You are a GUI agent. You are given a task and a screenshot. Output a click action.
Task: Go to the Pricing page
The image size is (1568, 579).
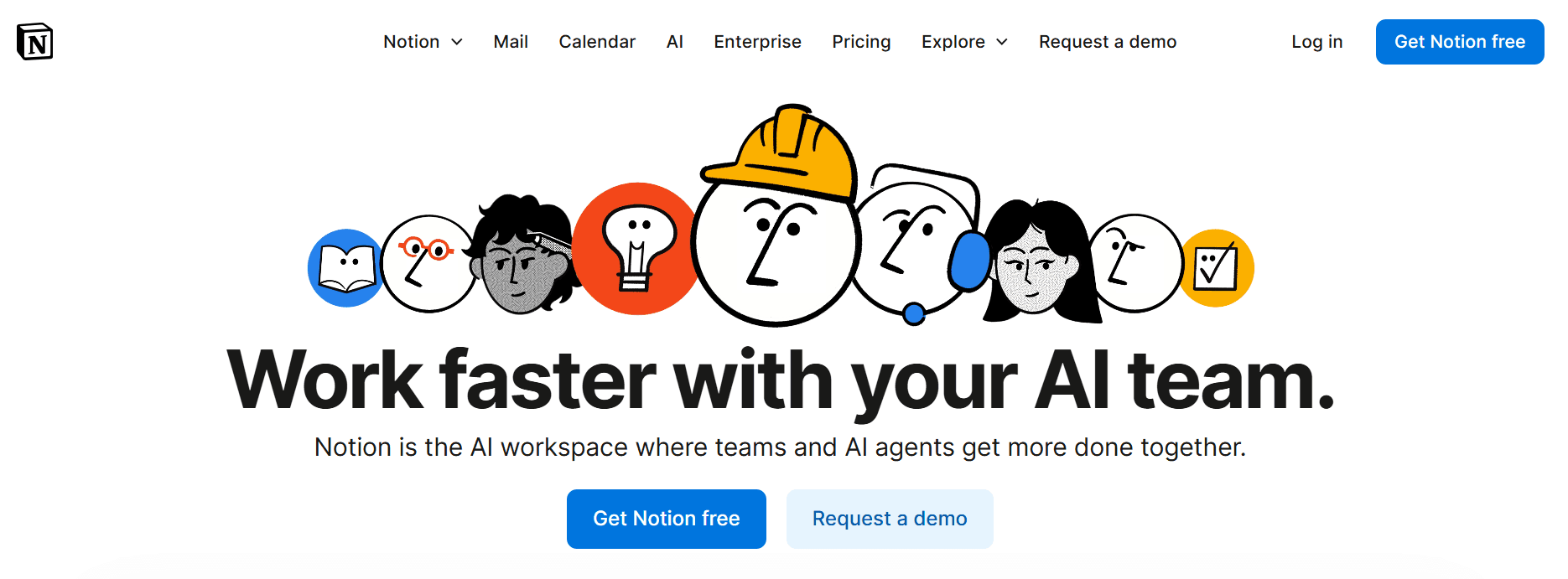click(861, 42)
